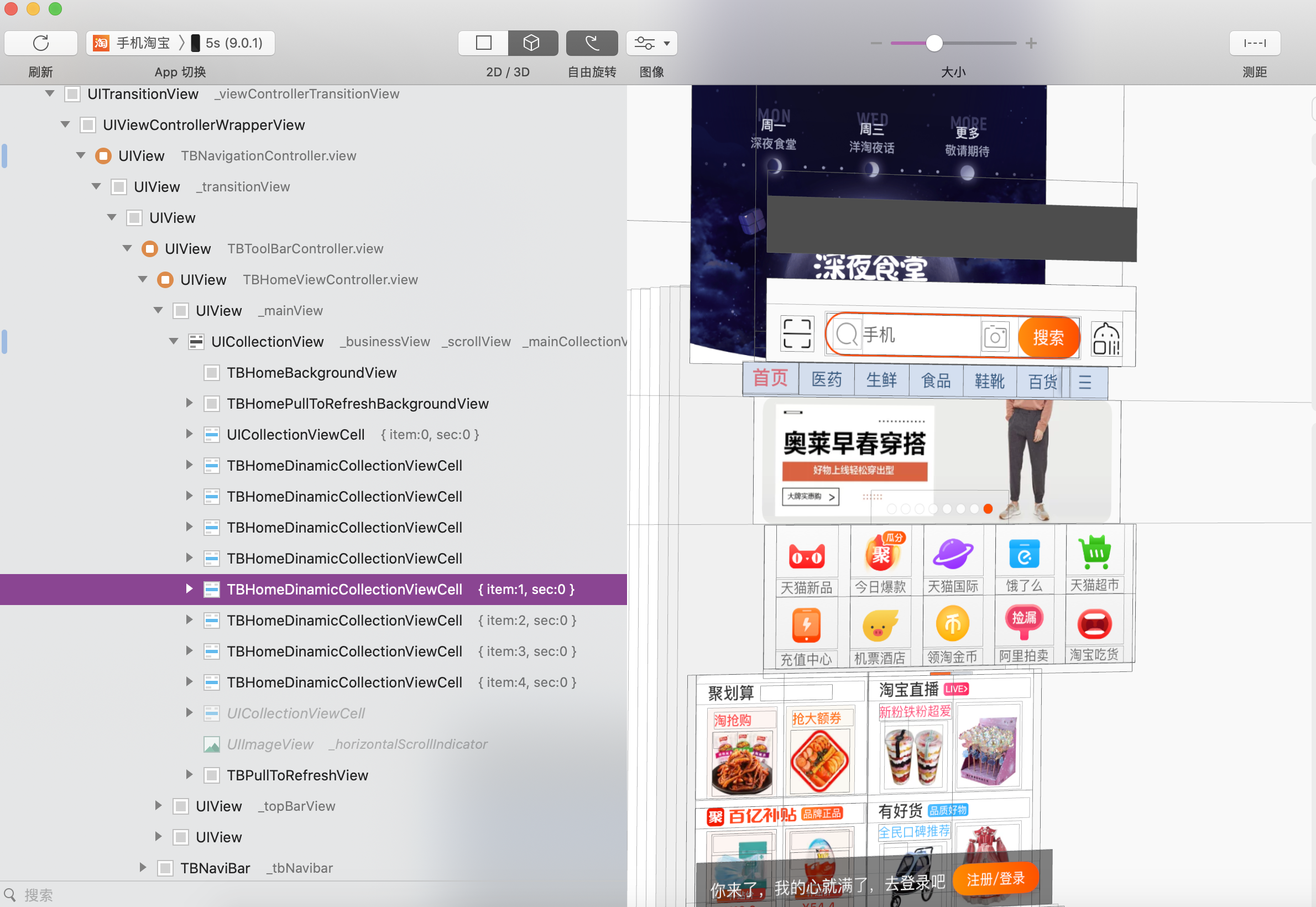Switch to 2D flat view mode
The width and height of the screenshot is (1316, 907).
(484, 43)
